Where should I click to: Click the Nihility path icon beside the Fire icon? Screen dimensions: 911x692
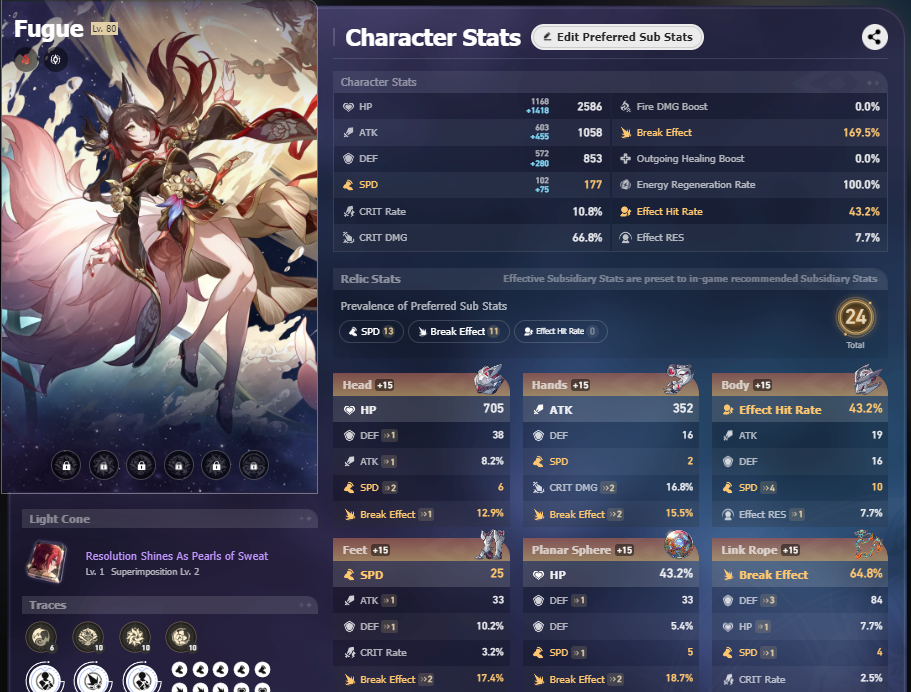[x=55, y=59]
